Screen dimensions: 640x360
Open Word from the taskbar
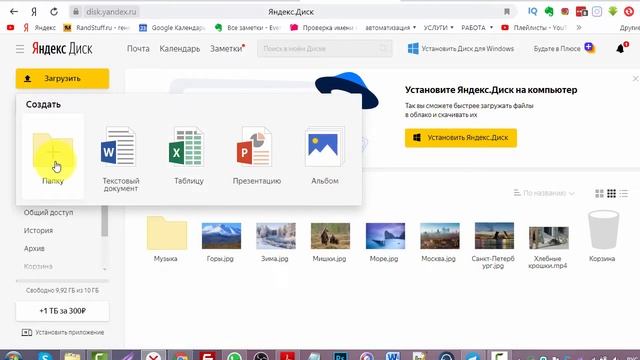[x=393, y=356]
